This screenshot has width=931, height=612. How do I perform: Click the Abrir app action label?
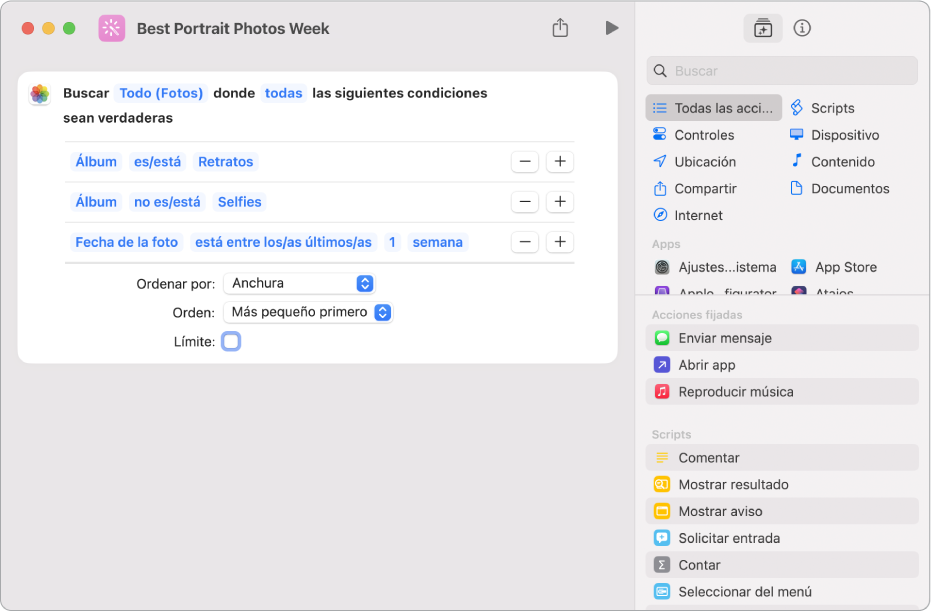tap(707, 365)
